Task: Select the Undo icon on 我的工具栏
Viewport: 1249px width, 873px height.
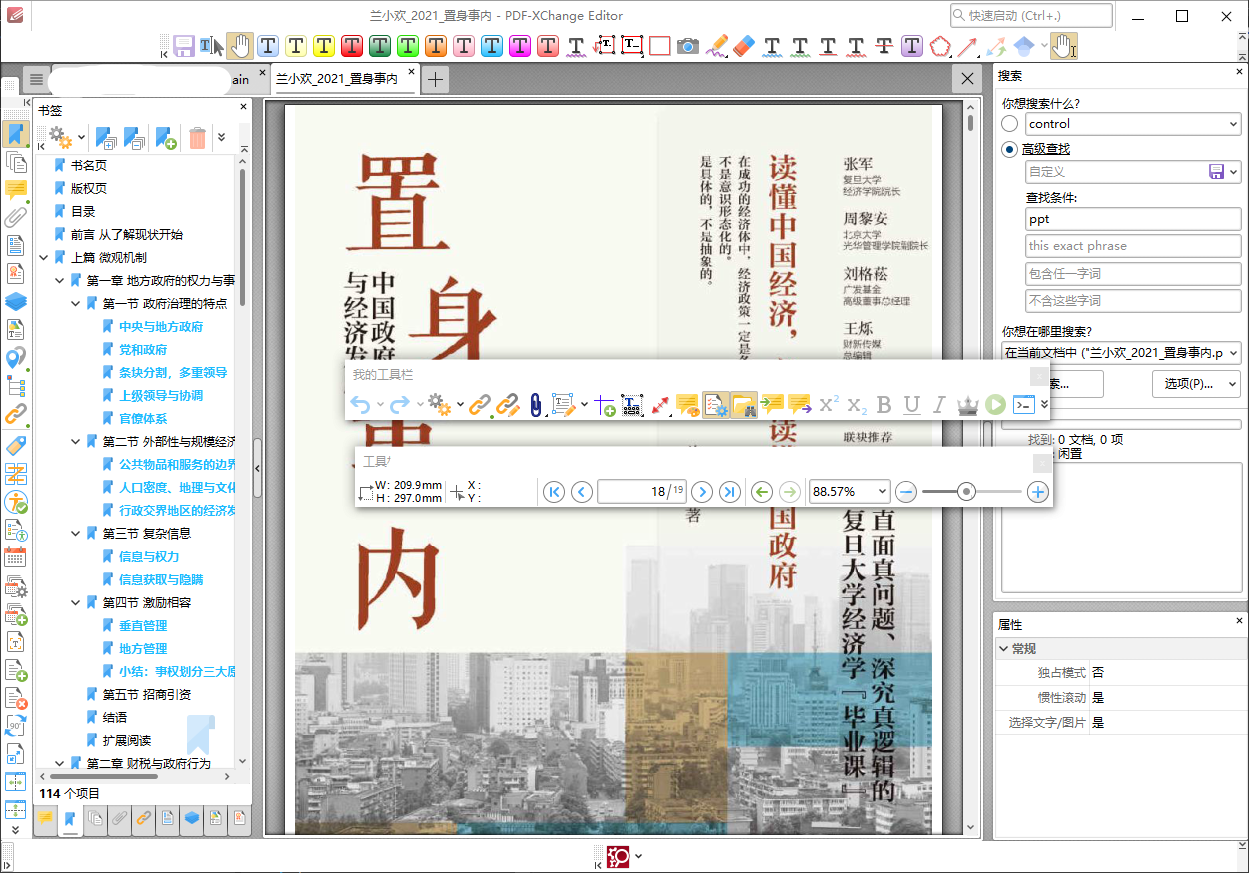Action: pos(362,404)
